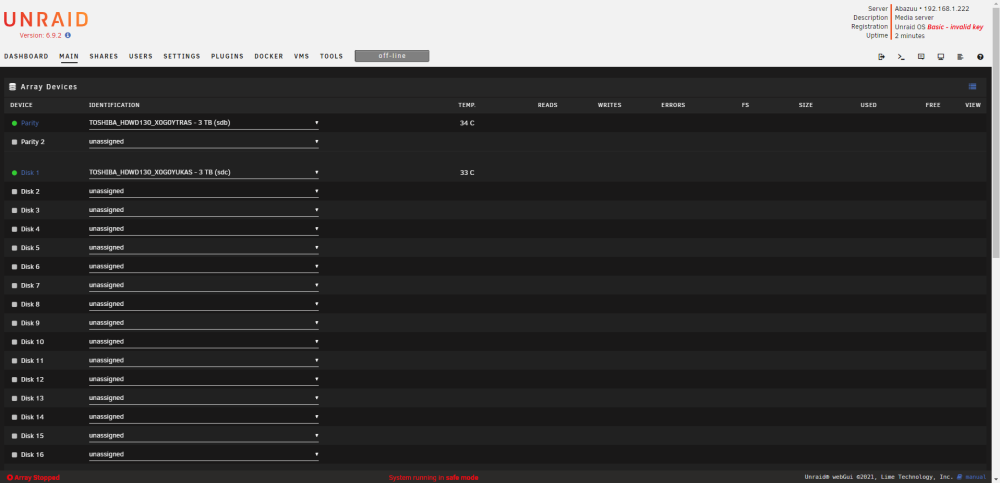Open the Disk 1 dropdown showing TOSHIBA sdc
The image size is (1000, 483).
click(x=204, y=172)
